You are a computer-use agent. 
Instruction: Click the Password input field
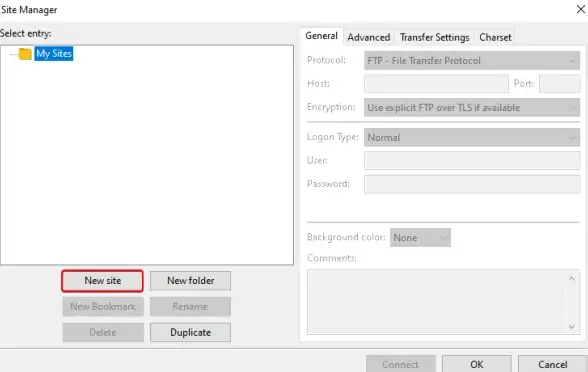click(x=472, y=184)
